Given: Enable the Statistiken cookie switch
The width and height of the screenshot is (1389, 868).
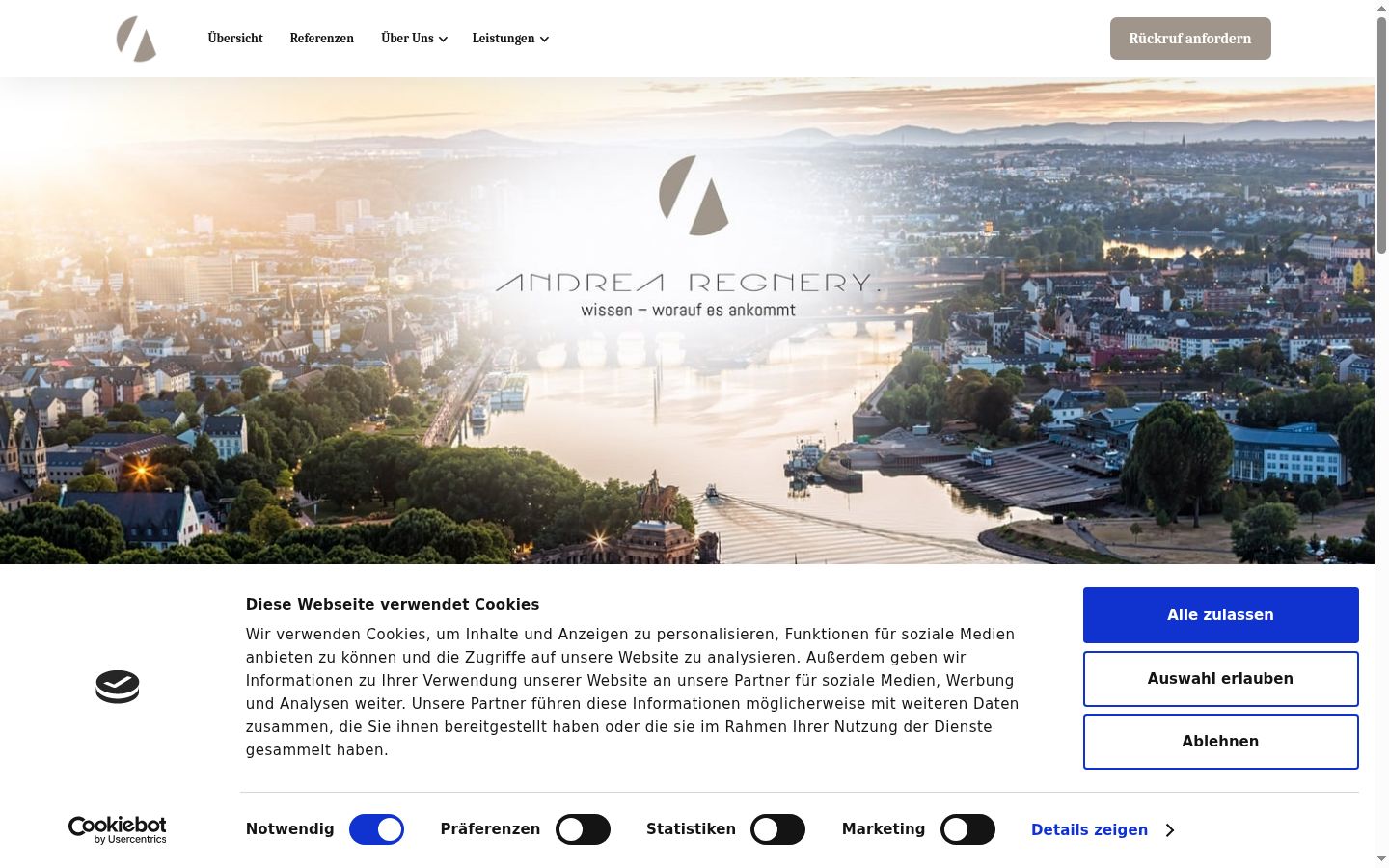Looking at the screenshot, I should click(x=777, y=829).
